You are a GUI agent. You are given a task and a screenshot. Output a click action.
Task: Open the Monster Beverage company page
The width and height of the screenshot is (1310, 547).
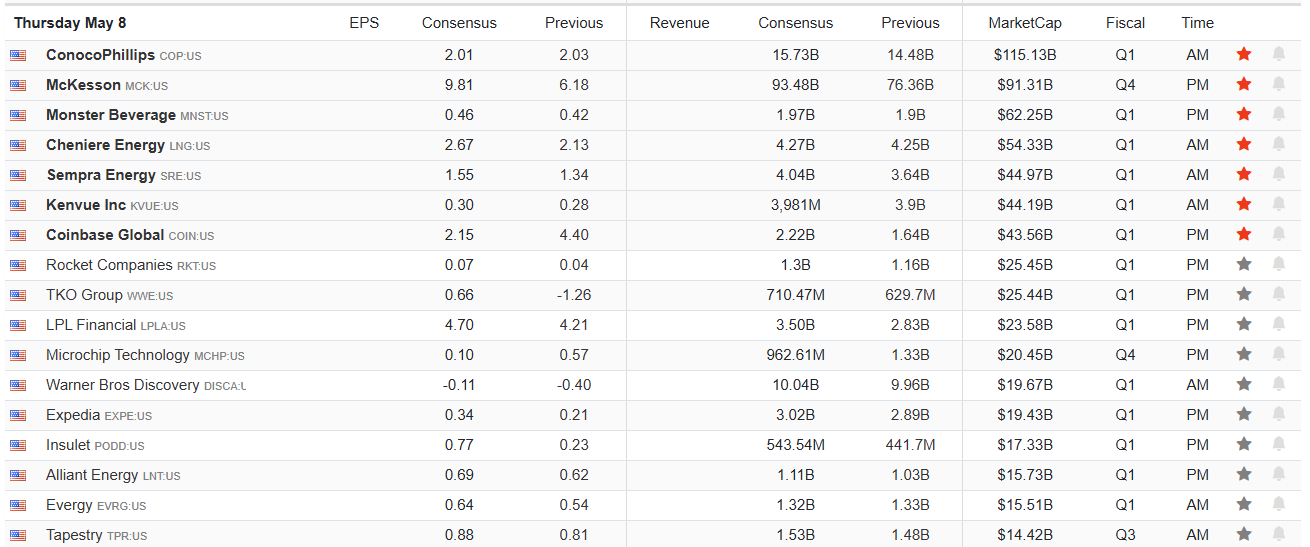pyautogui.click(x=111, y=115)
